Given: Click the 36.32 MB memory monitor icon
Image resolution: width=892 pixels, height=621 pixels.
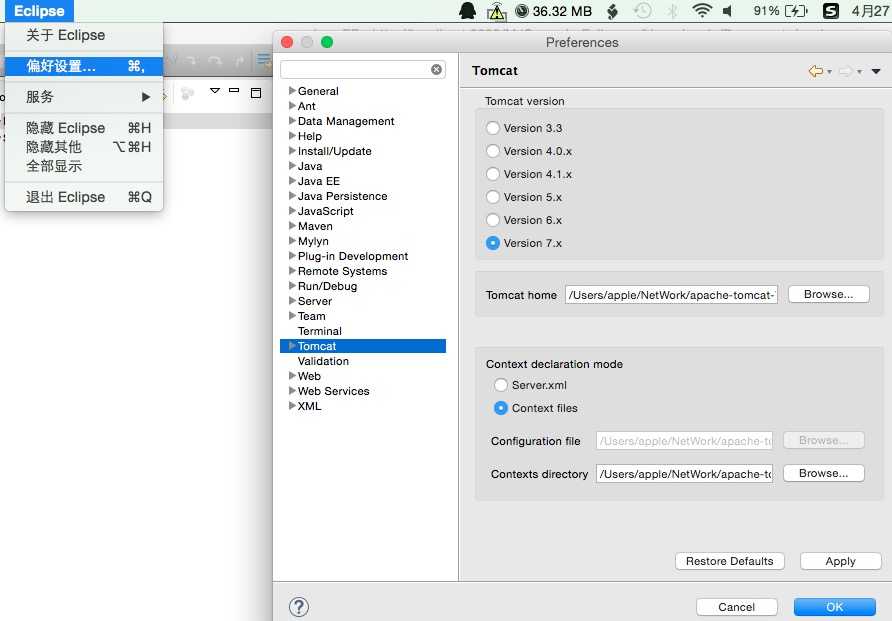Looking at the screenshot, I should (553, 11).
